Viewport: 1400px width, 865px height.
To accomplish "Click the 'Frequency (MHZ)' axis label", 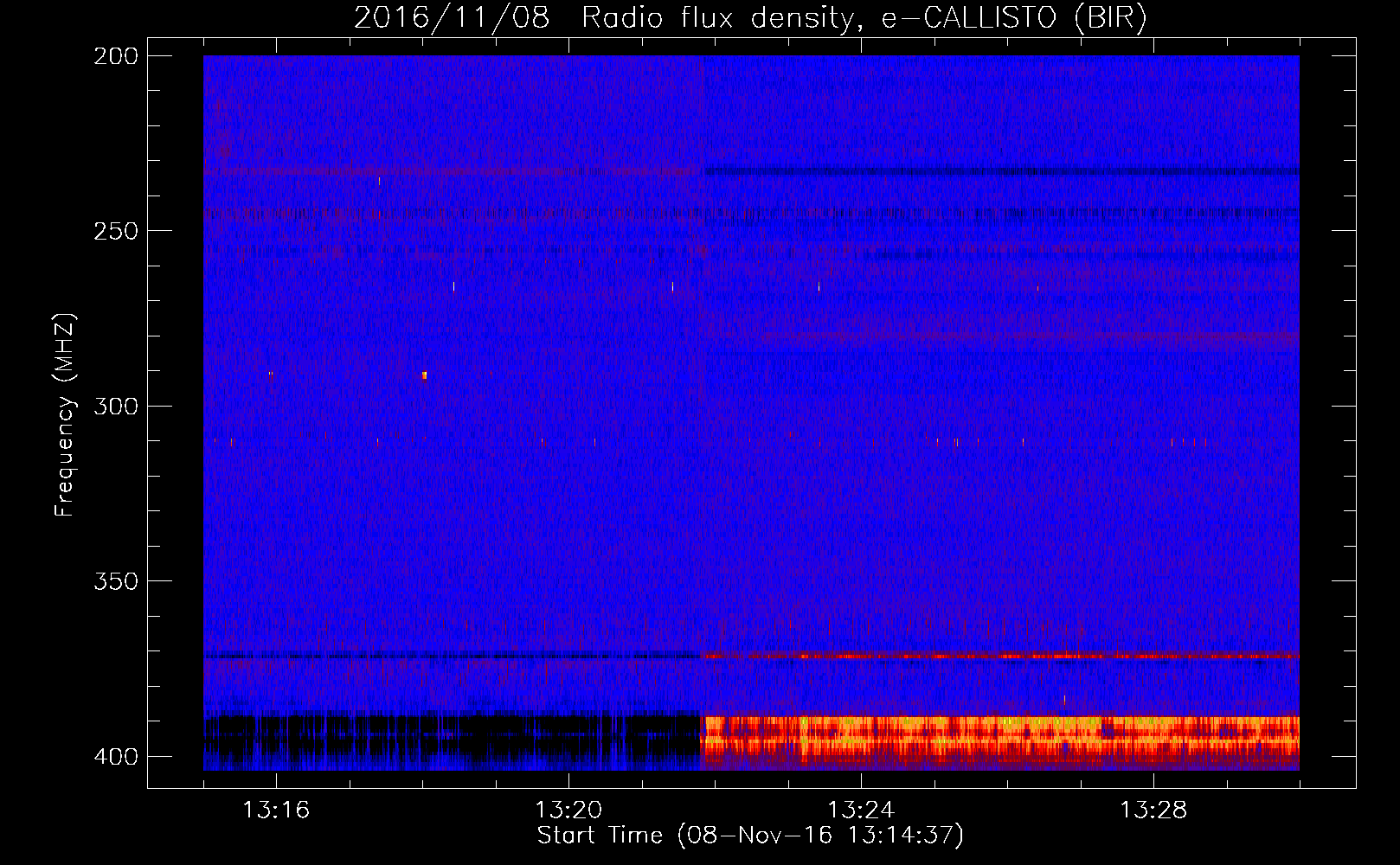I will pyautogui.click(x=65, y=415).
